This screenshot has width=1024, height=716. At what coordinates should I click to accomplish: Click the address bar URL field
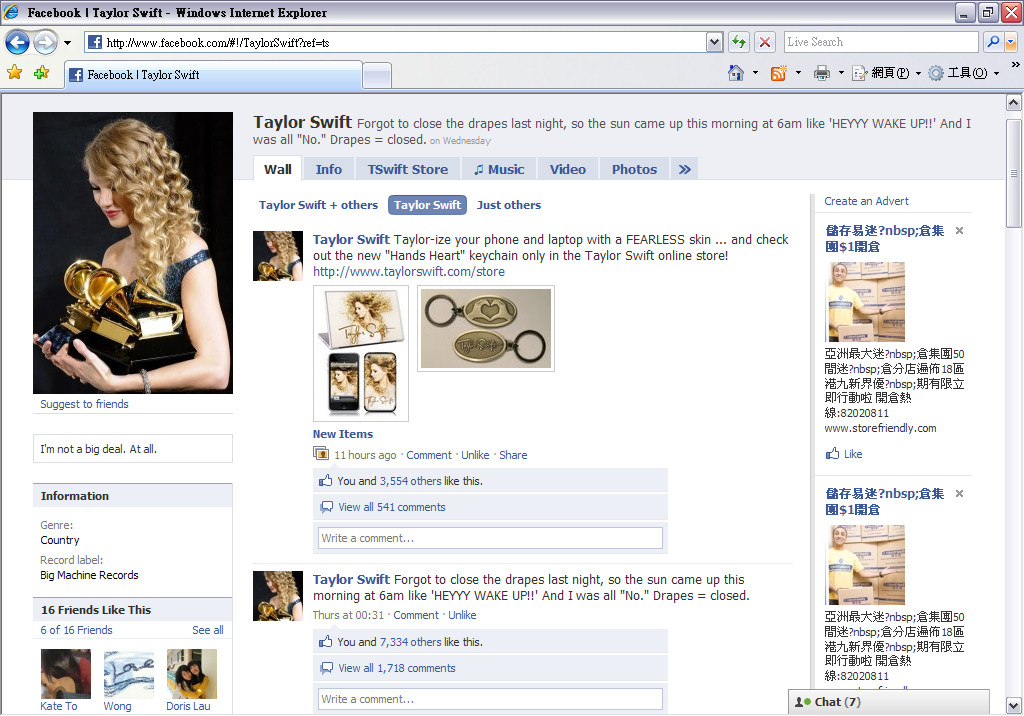(395, 42)
